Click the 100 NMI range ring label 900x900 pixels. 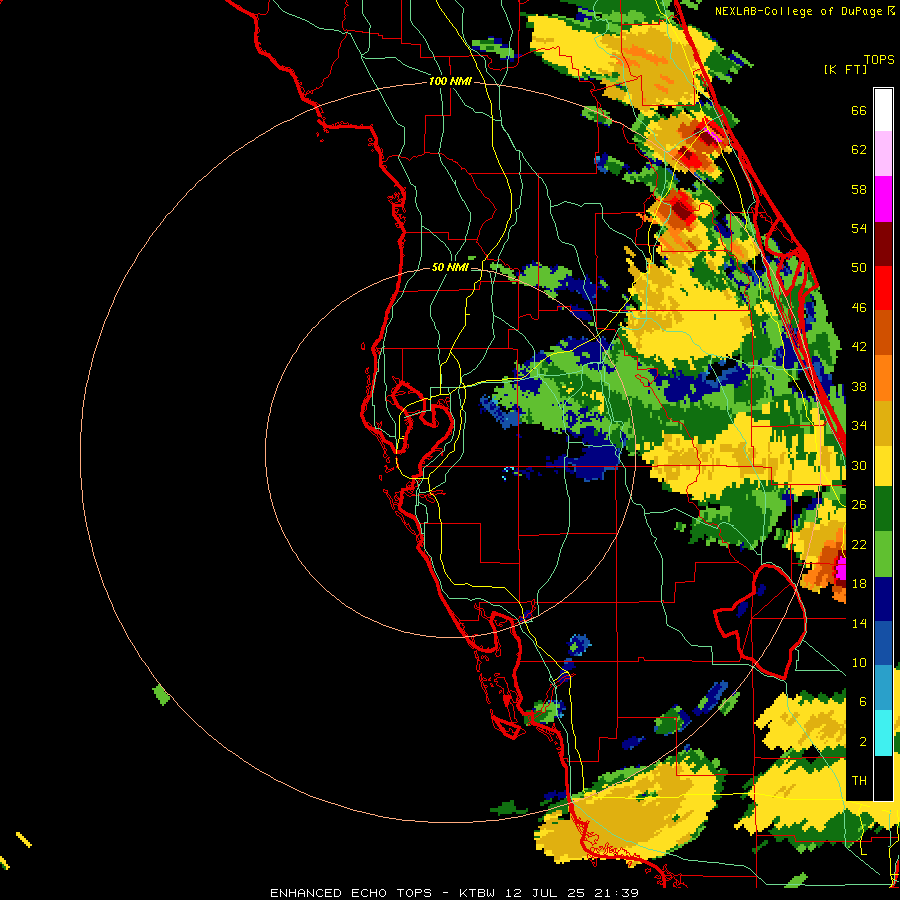pos(450,82)
